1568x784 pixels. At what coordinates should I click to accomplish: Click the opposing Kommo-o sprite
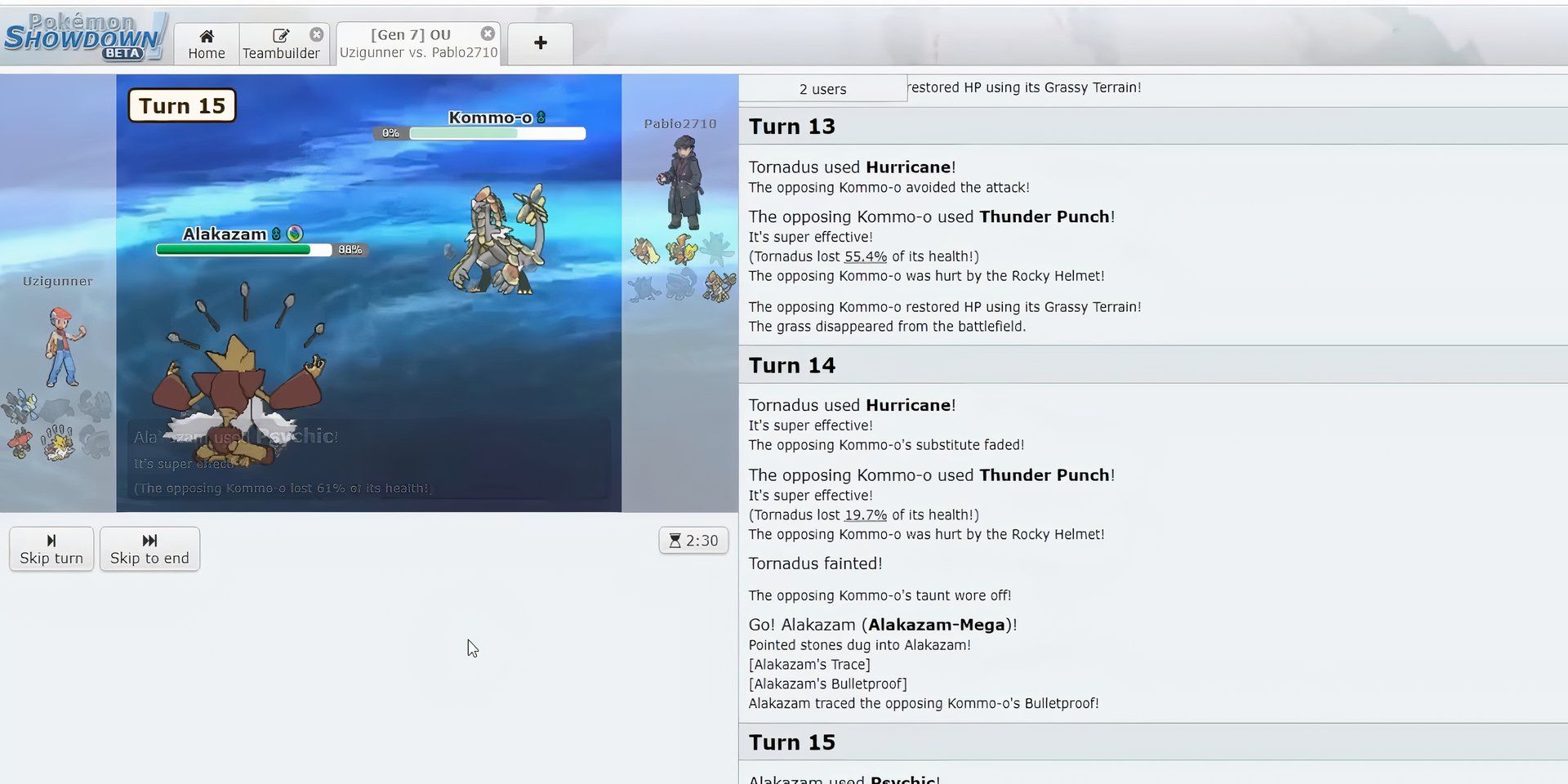point(498,241)
